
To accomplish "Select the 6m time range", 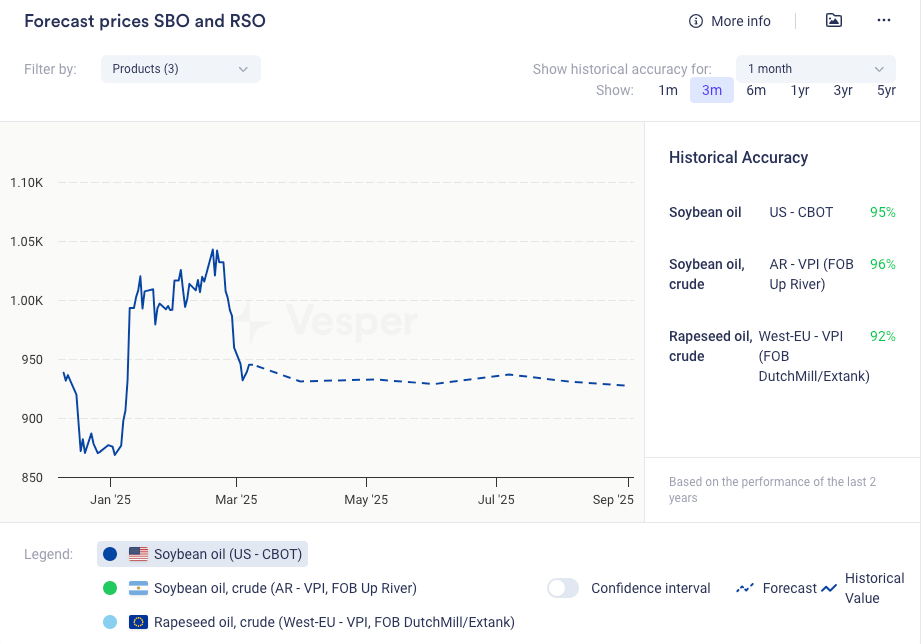I will point(756,90).
